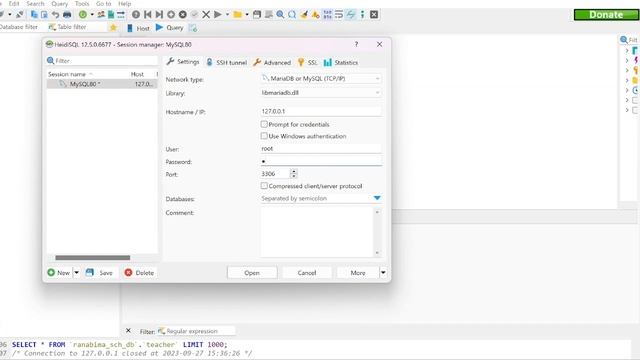Click the Save session button
This screenshot has width=640, height=360.
click(99, 272)
